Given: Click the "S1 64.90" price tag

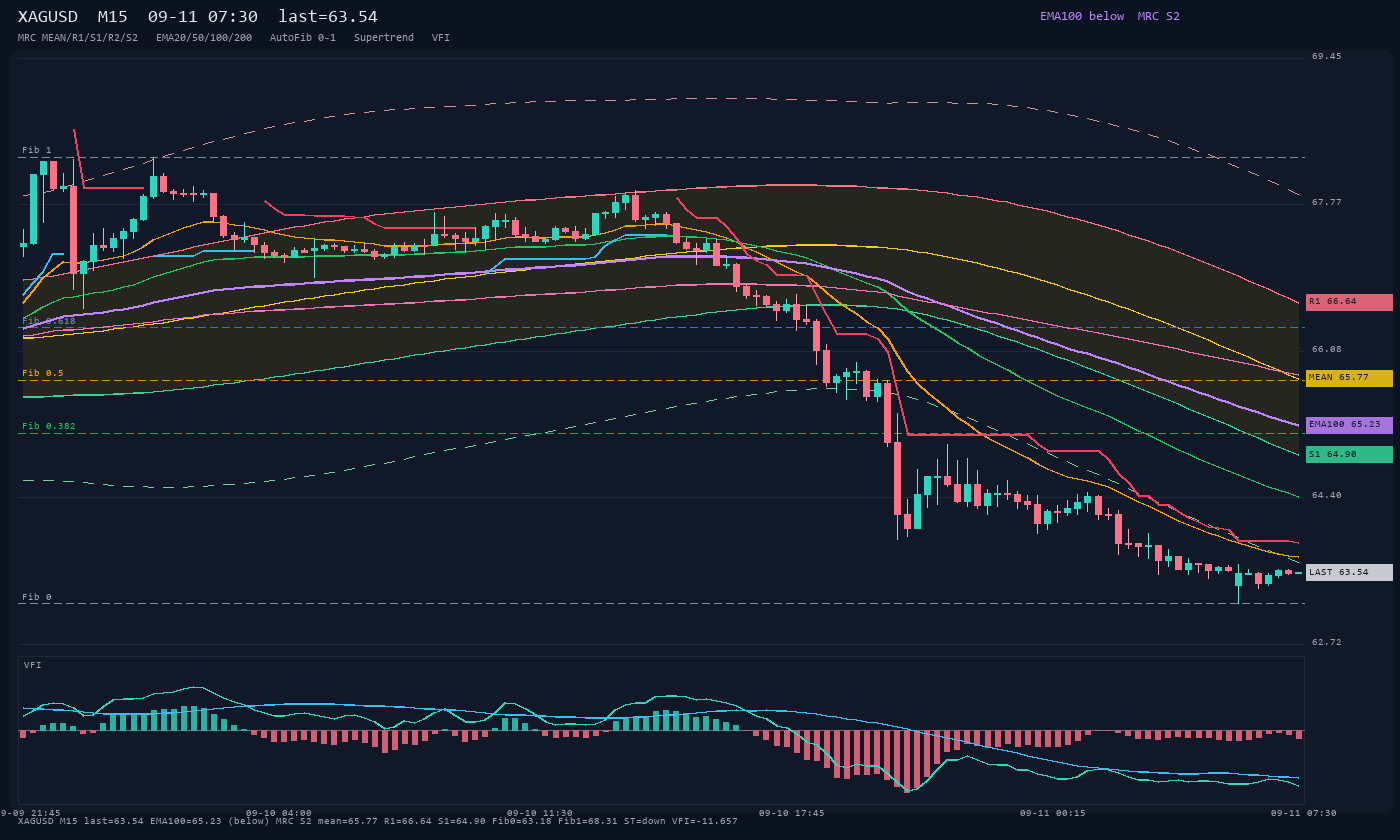Looking at the screenshot, I should pos(1349,455).
